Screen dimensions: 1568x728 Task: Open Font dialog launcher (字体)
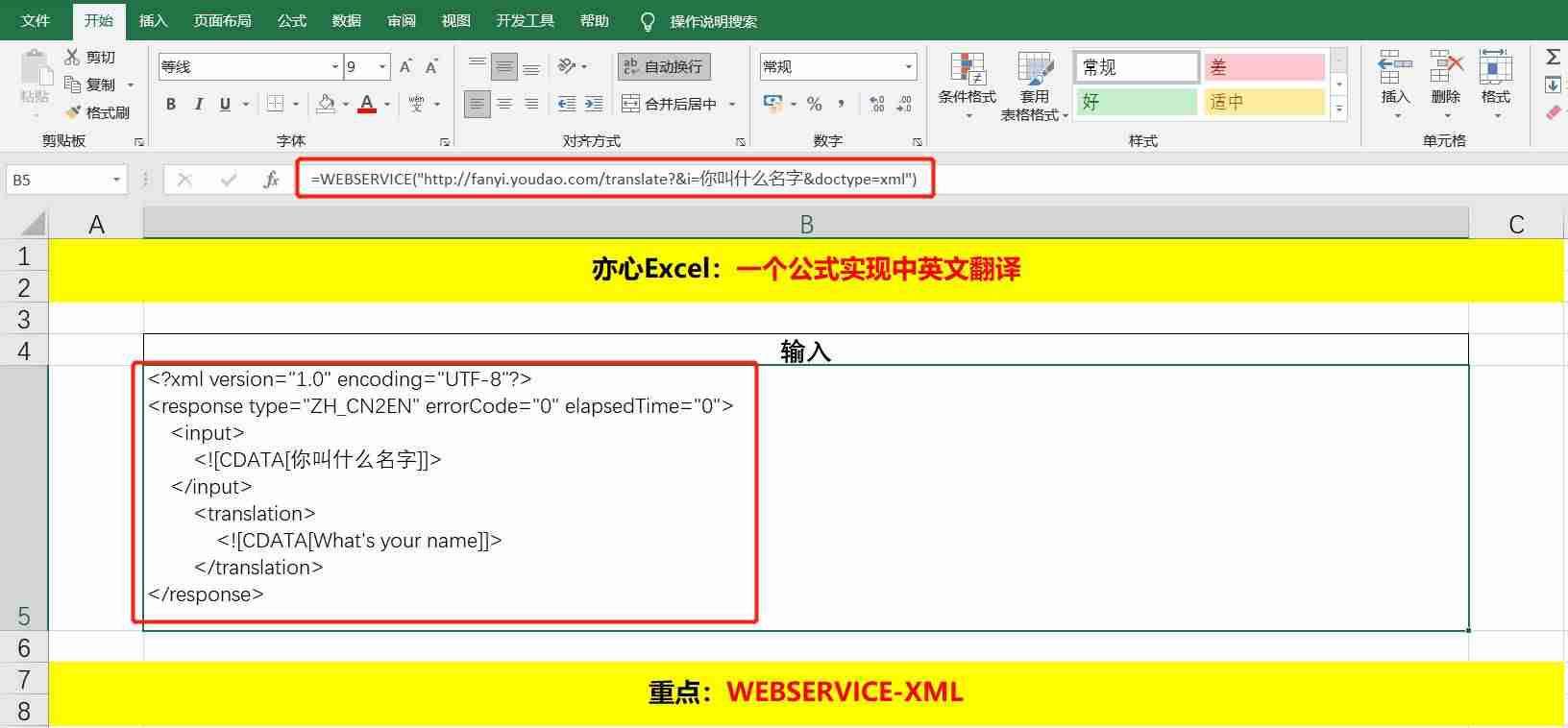point(445,141)
